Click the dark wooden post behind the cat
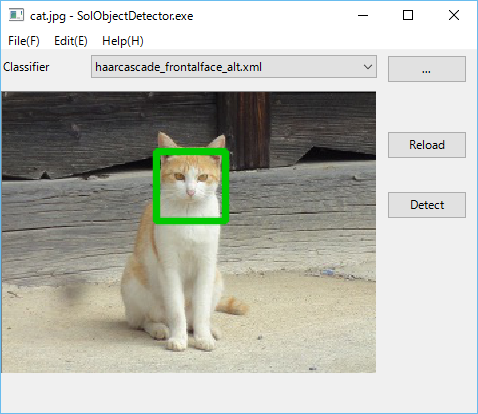Image resolution: width=478 pixels, height=414 pixels. 244,130
